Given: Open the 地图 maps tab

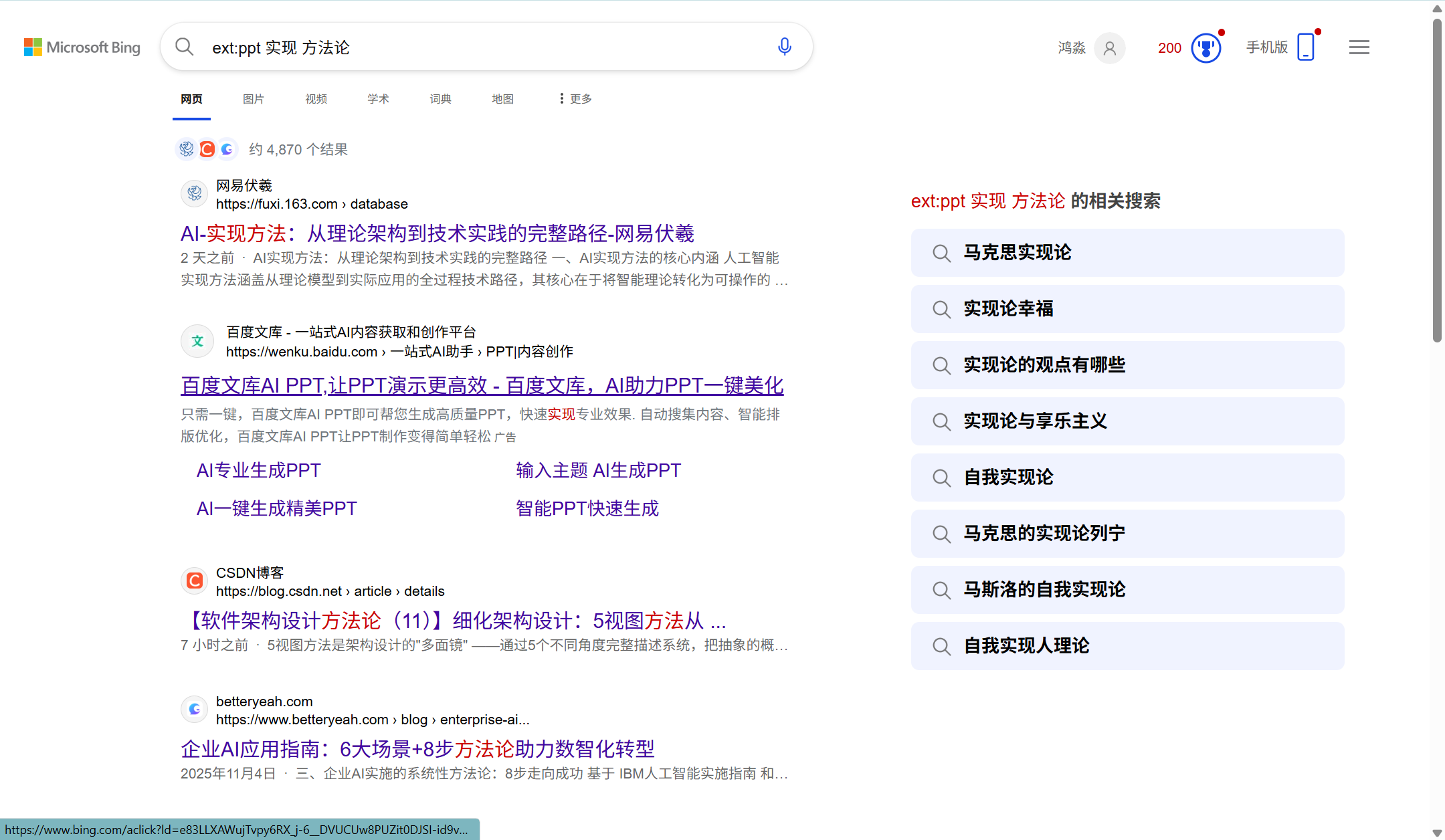Looking at the screenshot, I should point(502,99).
